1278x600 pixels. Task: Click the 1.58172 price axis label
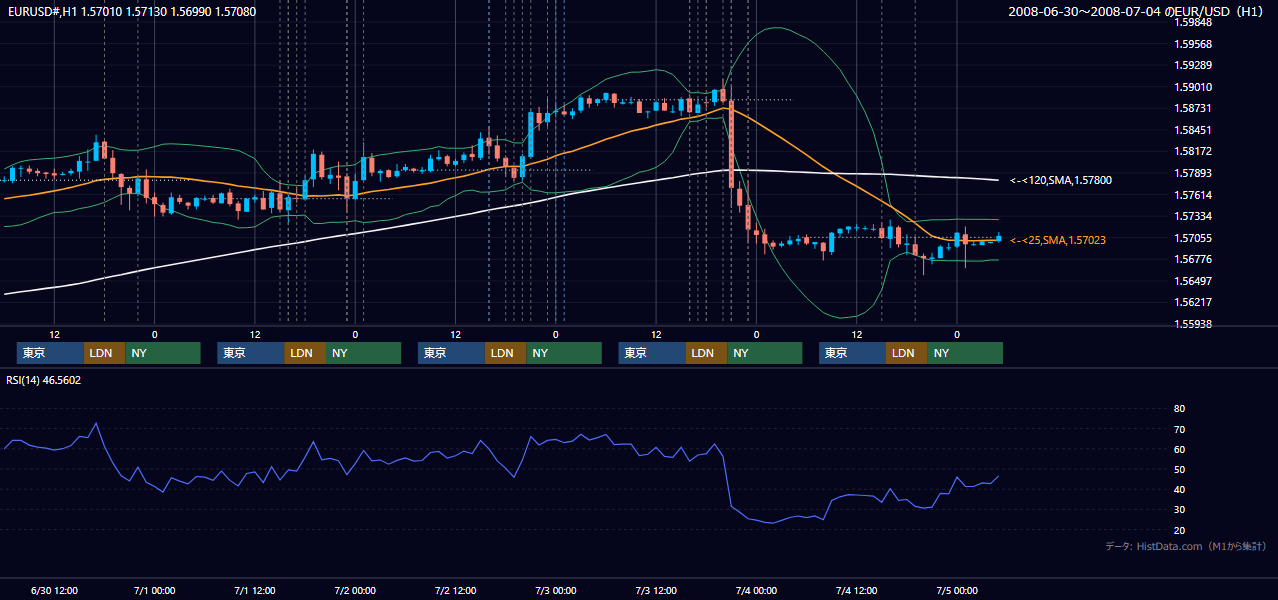click(1193, 151)
